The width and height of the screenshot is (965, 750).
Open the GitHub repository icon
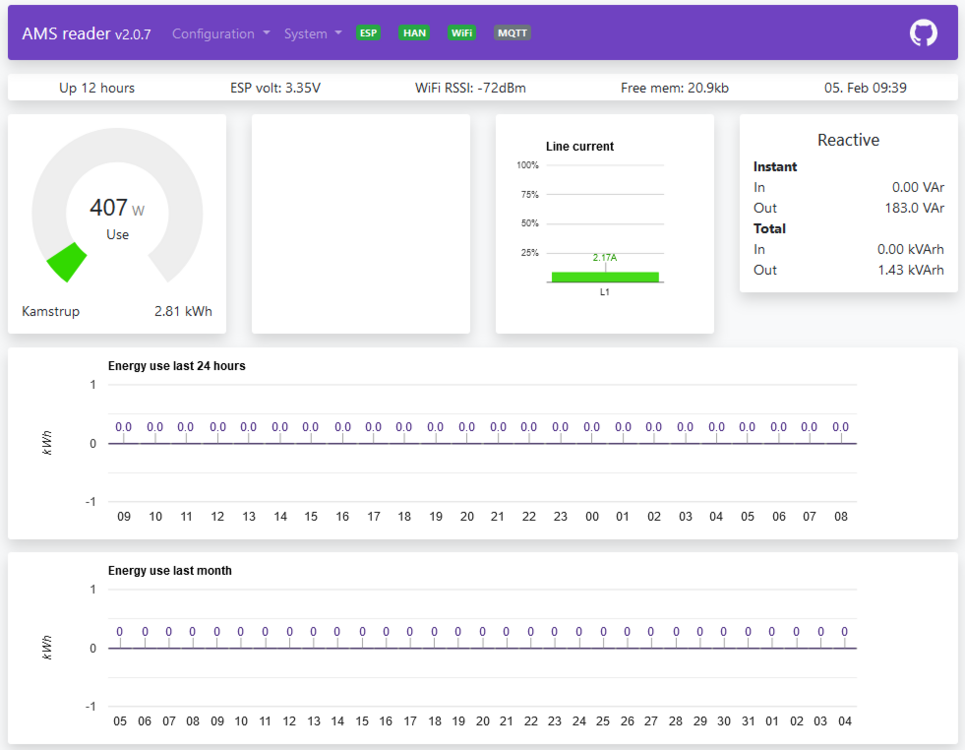point(923,33)
